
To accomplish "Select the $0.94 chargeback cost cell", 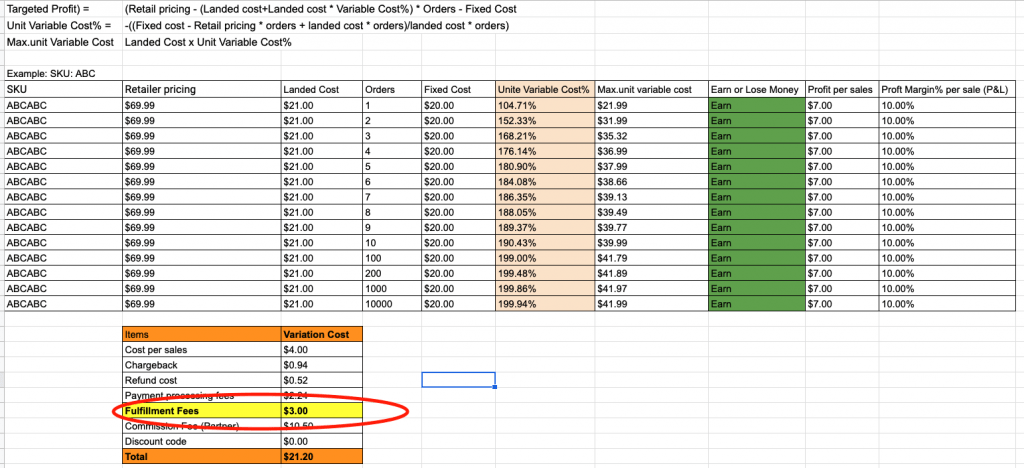I will pyautogui.click(x=321, y=365).
